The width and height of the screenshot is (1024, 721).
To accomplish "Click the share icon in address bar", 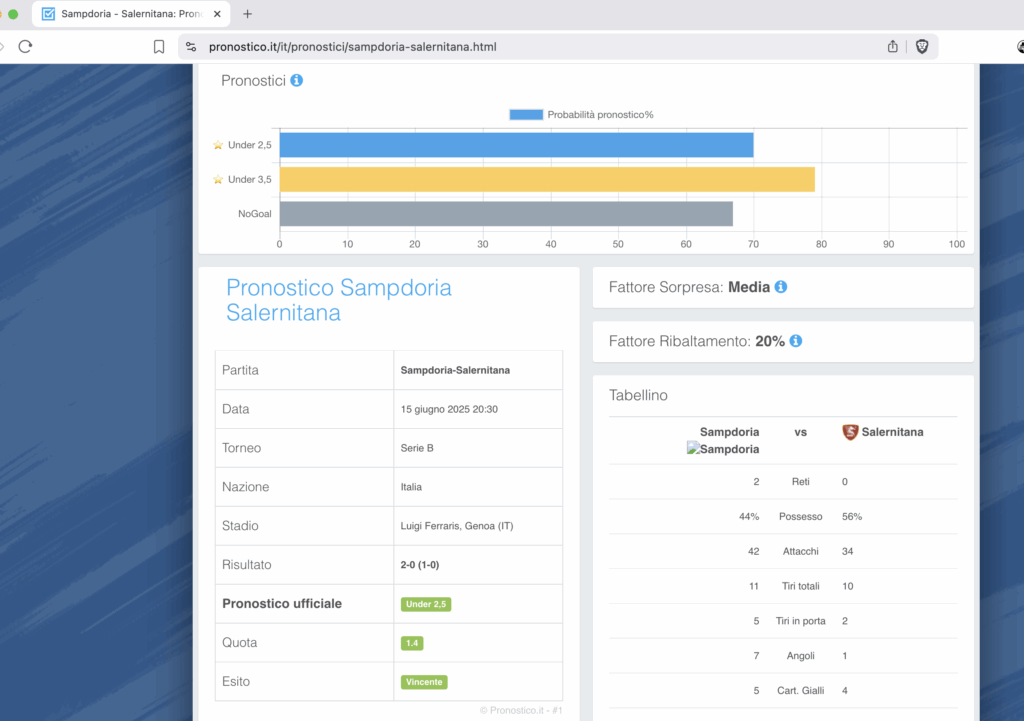I will 892,46.
